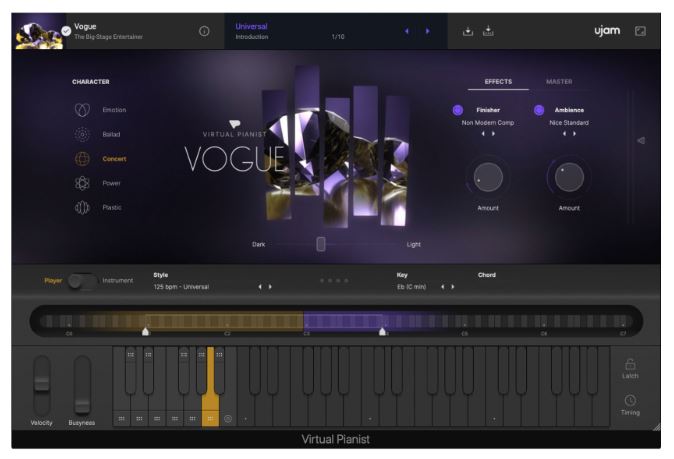Screen dimensions: 674x459
Task: Click the right range marker on keyboard overview
Action: coord(382,331)
